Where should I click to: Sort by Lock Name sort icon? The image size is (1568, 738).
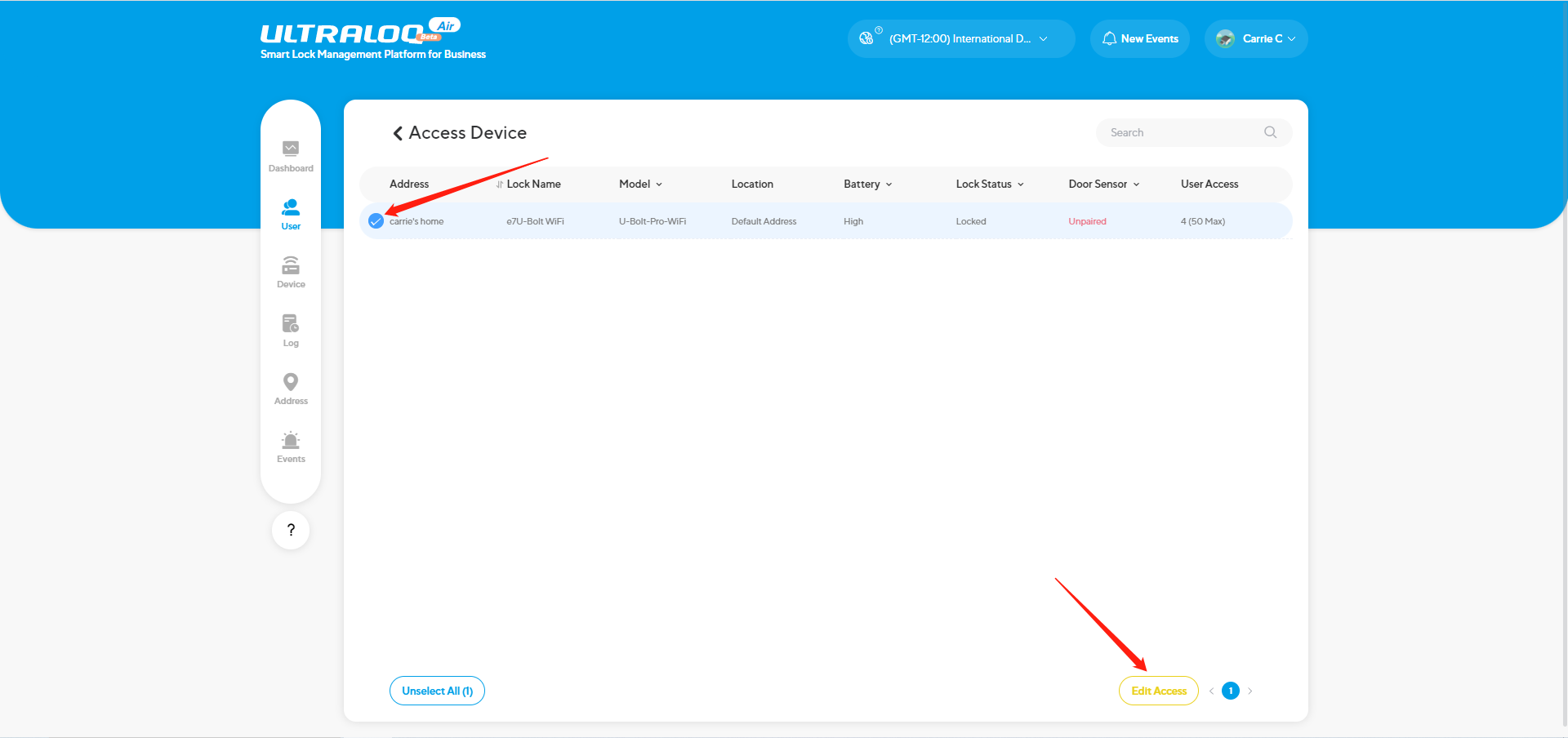pos(499,184)
